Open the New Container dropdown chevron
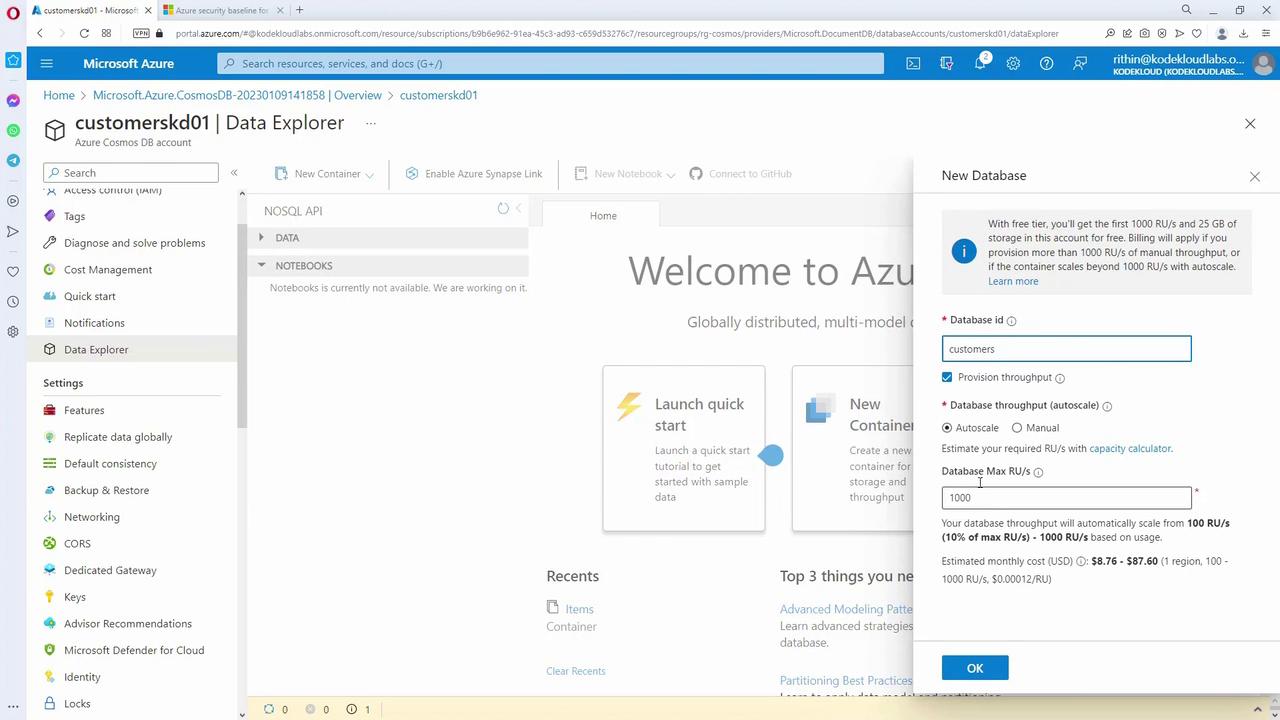 (x=369, y=175)
